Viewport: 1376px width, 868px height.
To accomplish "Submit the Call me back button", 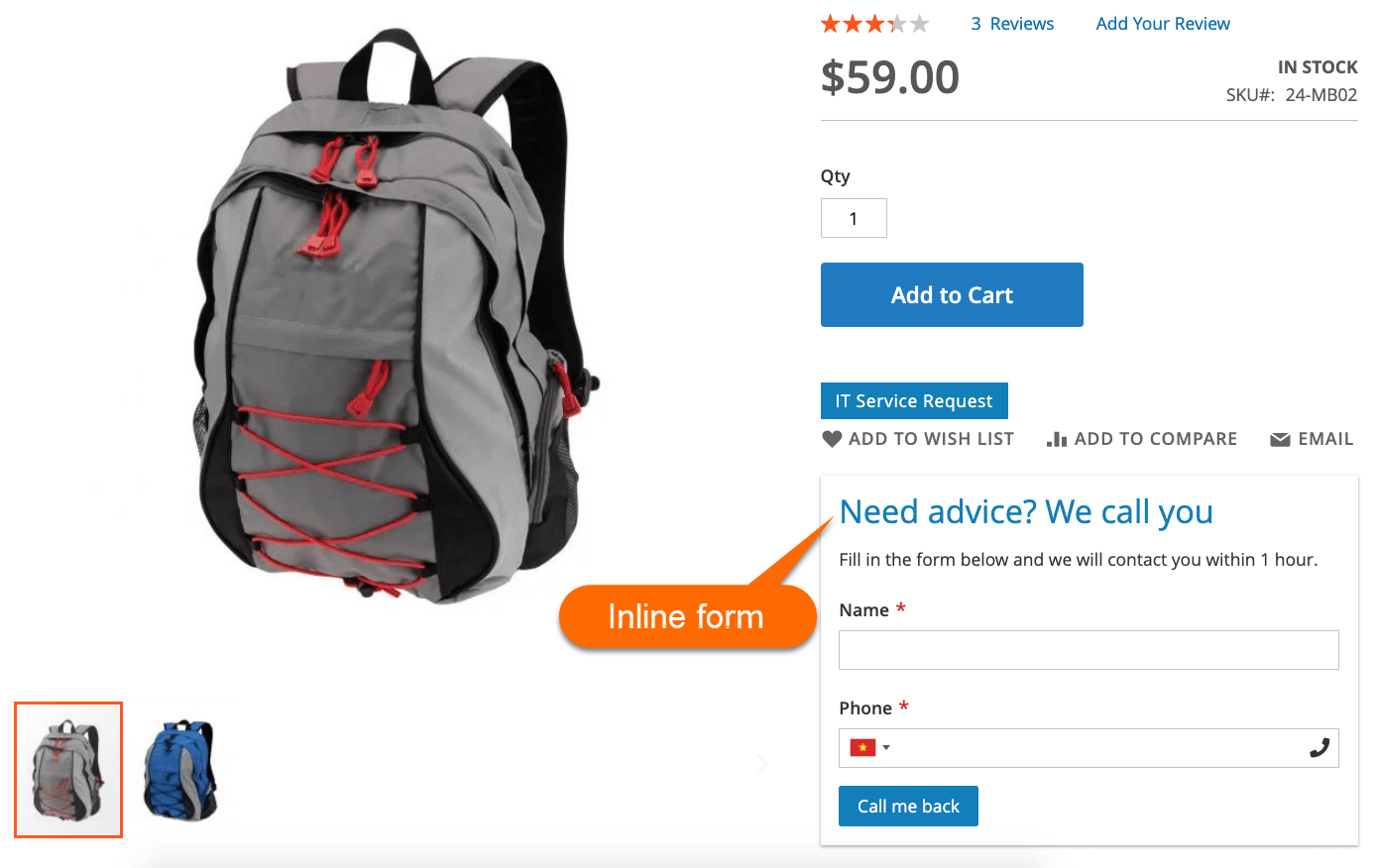I will click(x=908, y=806).
